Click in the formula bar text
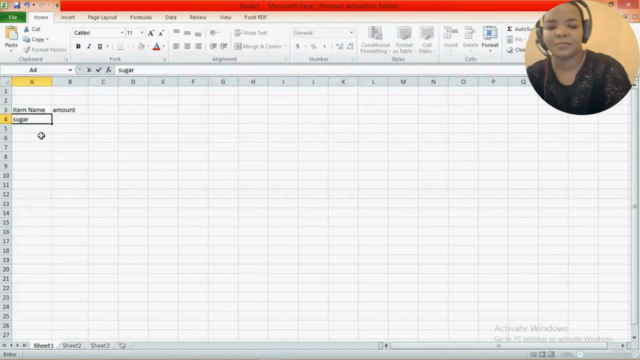The image size is (640, 360). 126,70
